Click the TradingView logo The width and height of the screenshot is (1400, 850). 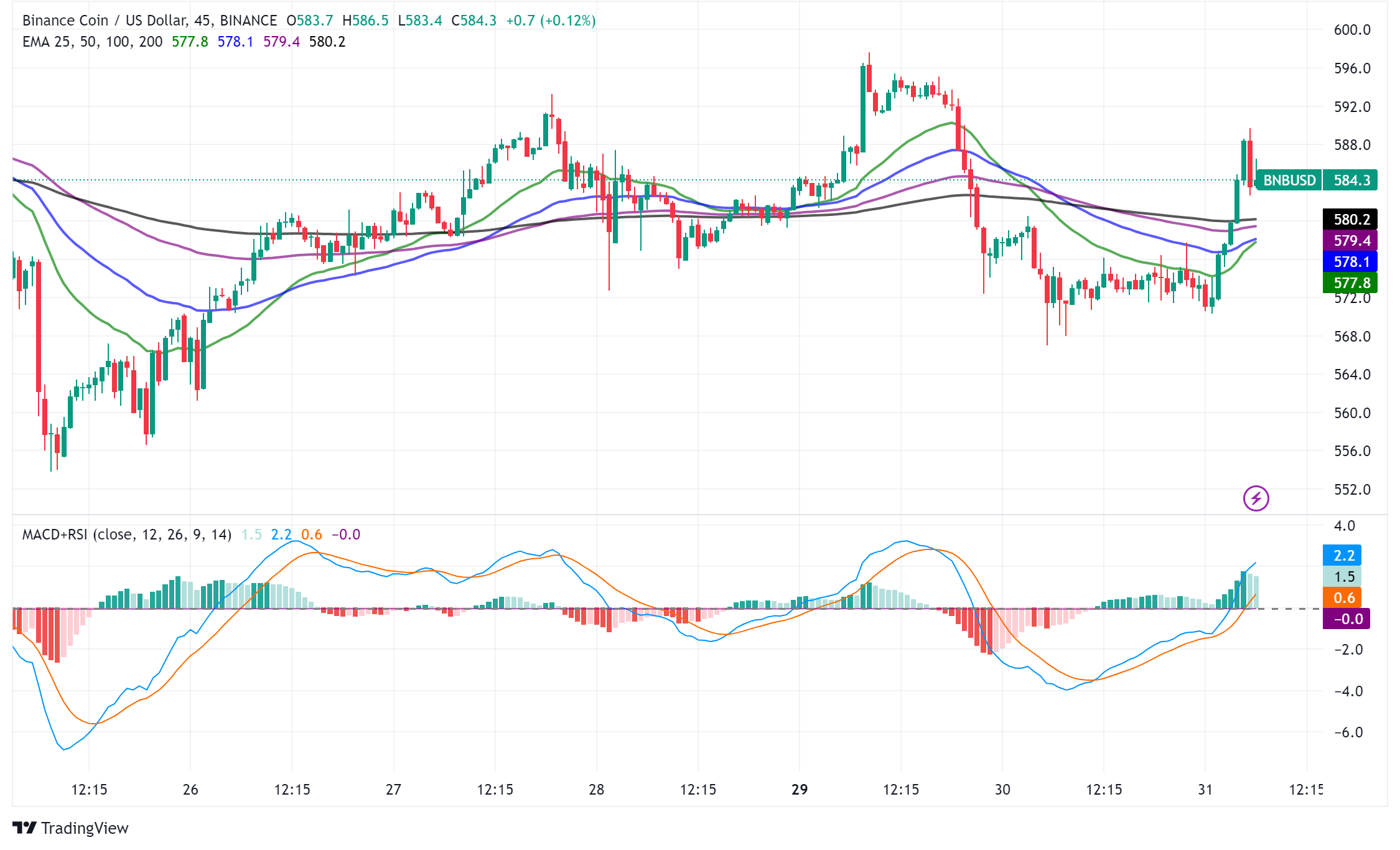point(25,828)
